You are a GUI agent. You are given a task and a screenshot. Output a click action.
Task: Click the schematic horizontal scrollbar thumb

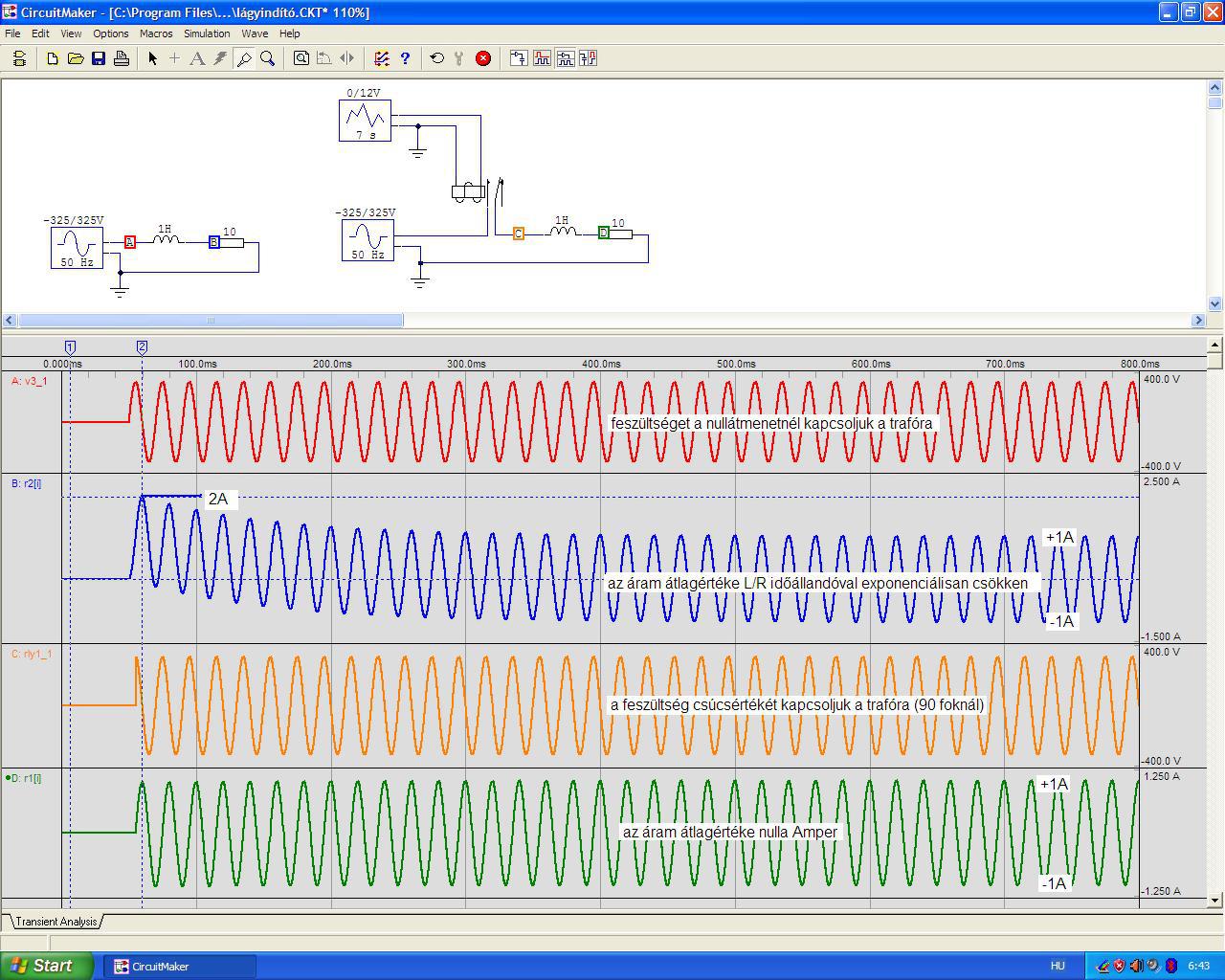[211, 321]
